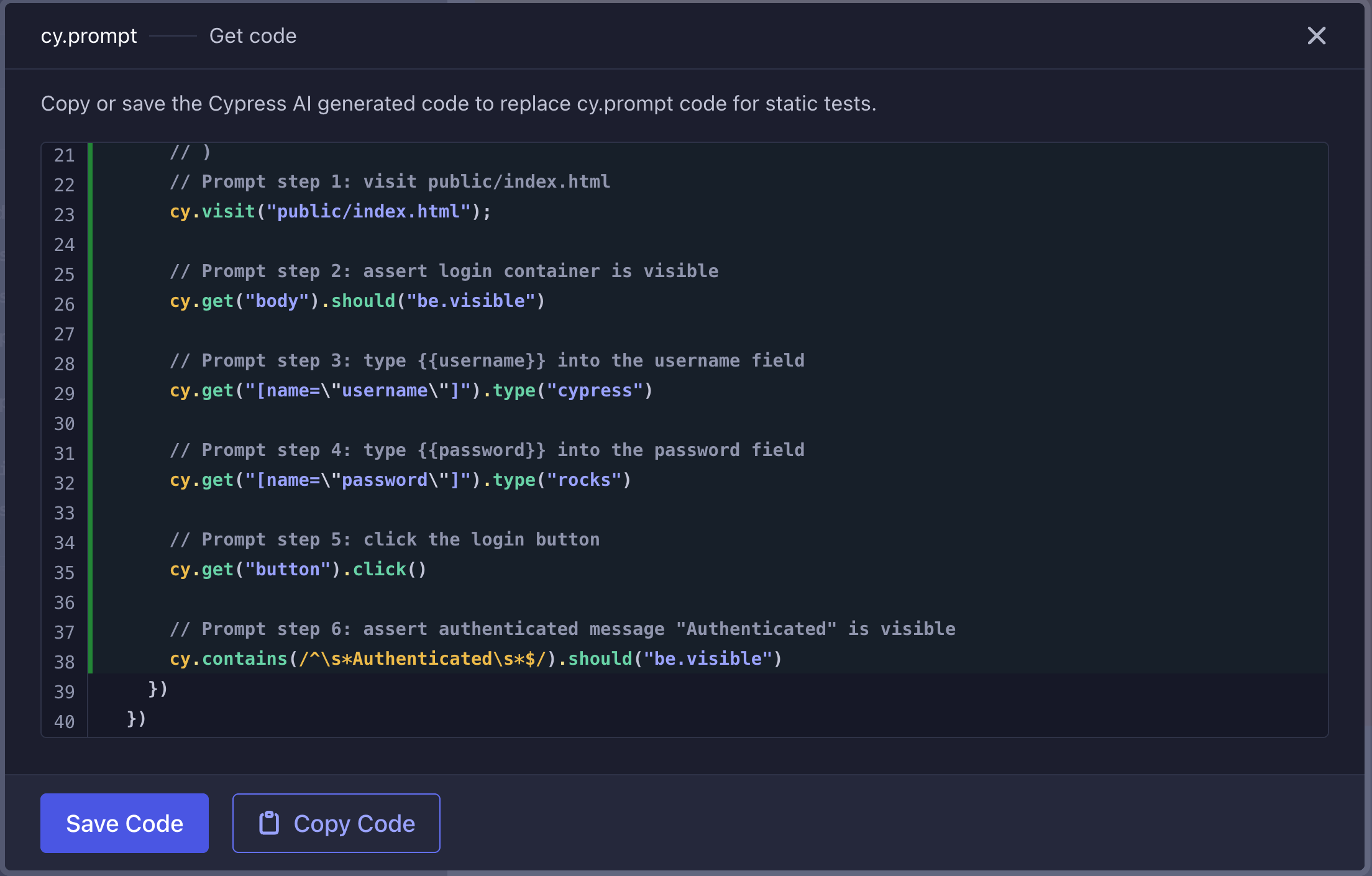Select the username type command on line 29
The width and height of the screenshot is (1372, 876).
pos(410,390)
